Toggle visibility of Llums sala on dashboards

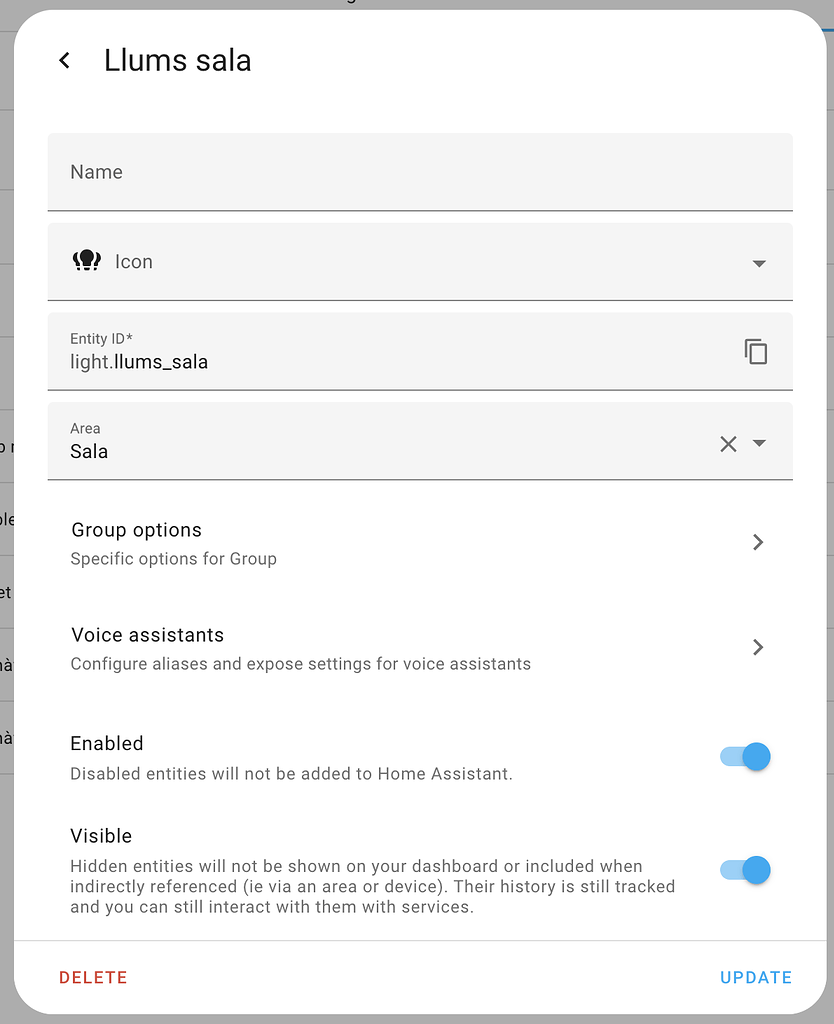(x=744, y=870)
